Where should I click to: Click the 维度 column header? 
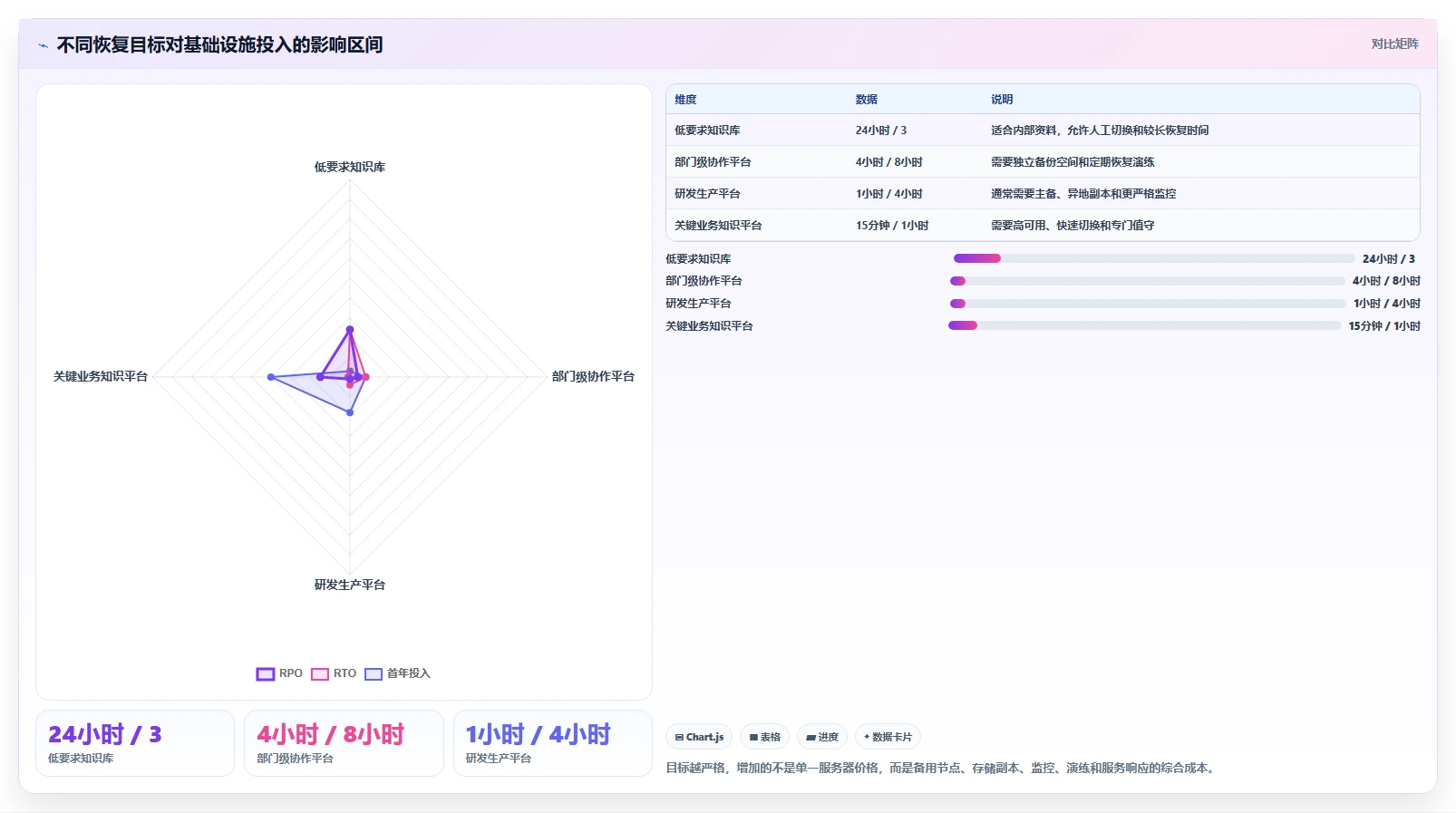coord(685,100)
